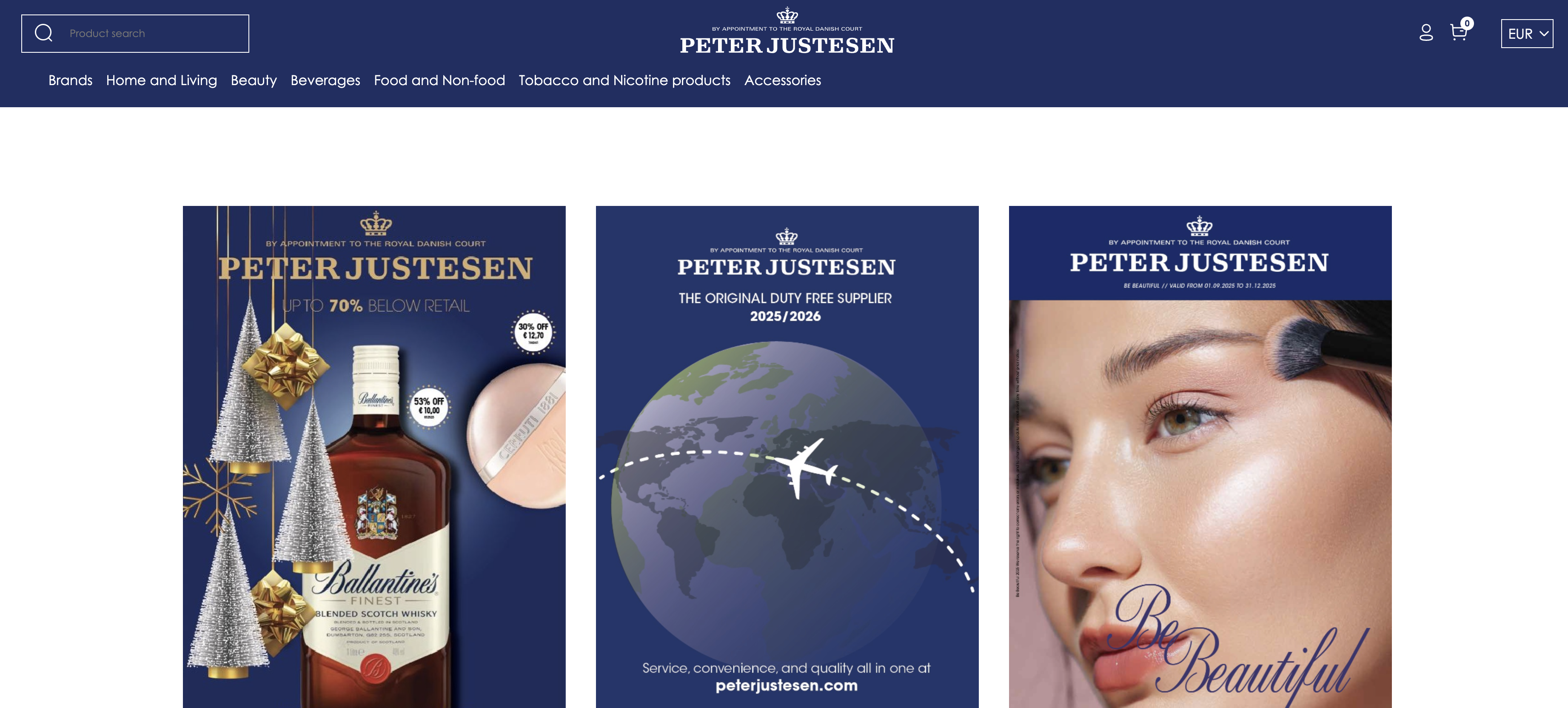
Task: Open the Beverages menu
Action: (x=326, y=80)
